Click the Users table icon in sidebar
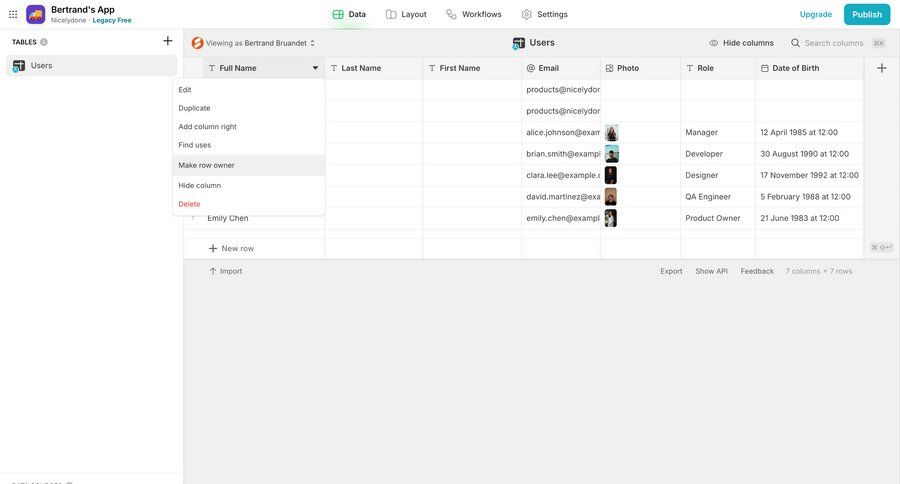 (x=18, y=66)
